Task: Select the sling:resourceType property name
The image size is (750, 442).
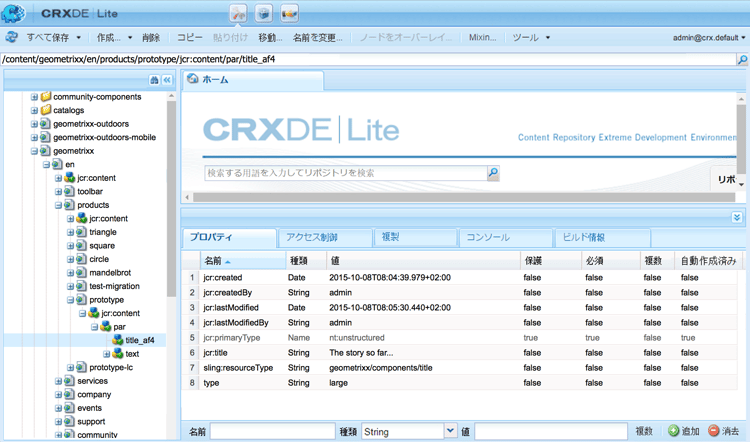Action: point(238,368)
